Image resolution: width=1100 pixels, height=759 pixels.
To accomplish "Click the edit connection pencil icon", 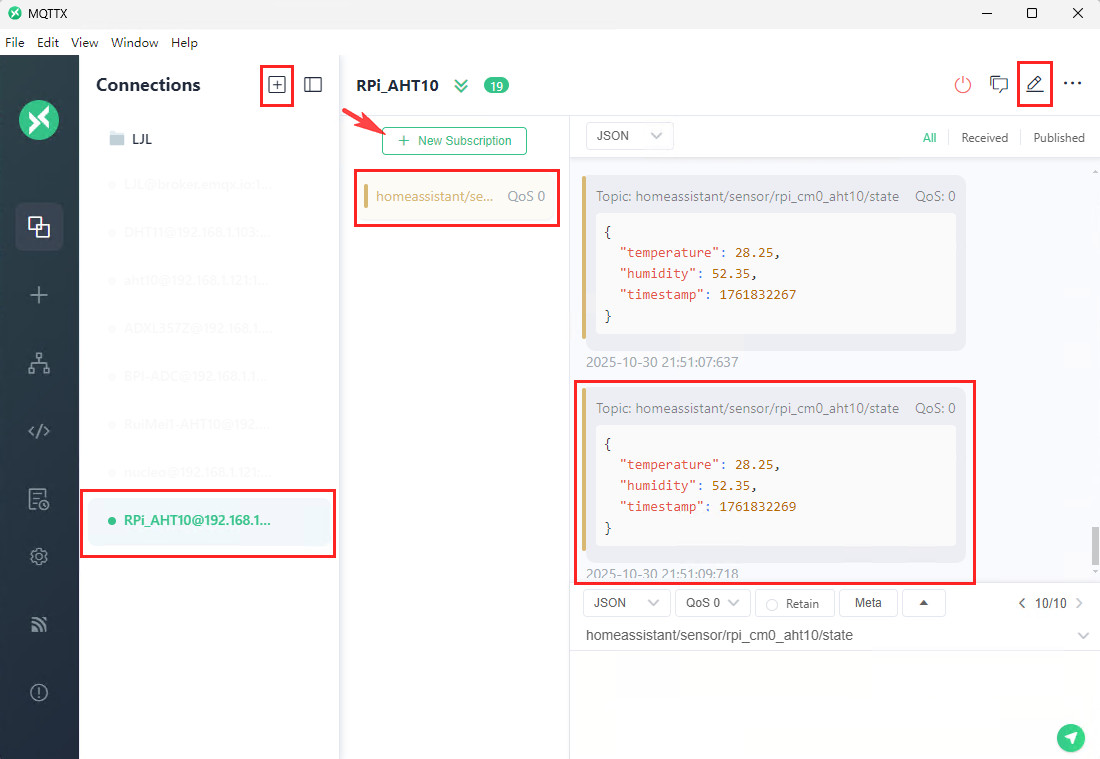I will coord(1034,84).
